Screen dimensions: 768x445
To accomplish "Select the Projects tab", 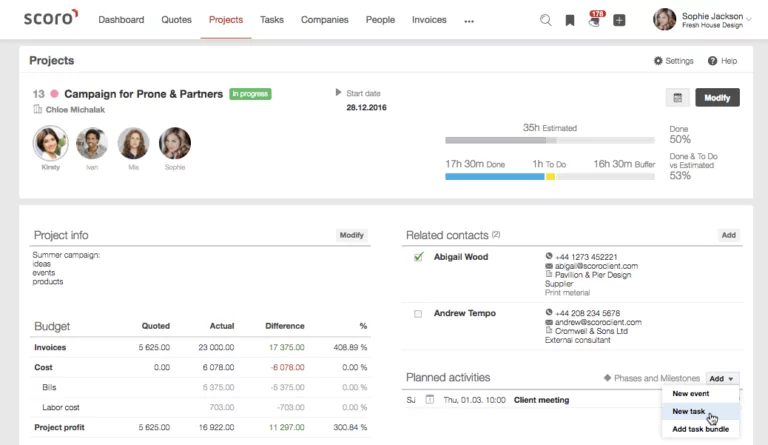I will pos(226,20).
